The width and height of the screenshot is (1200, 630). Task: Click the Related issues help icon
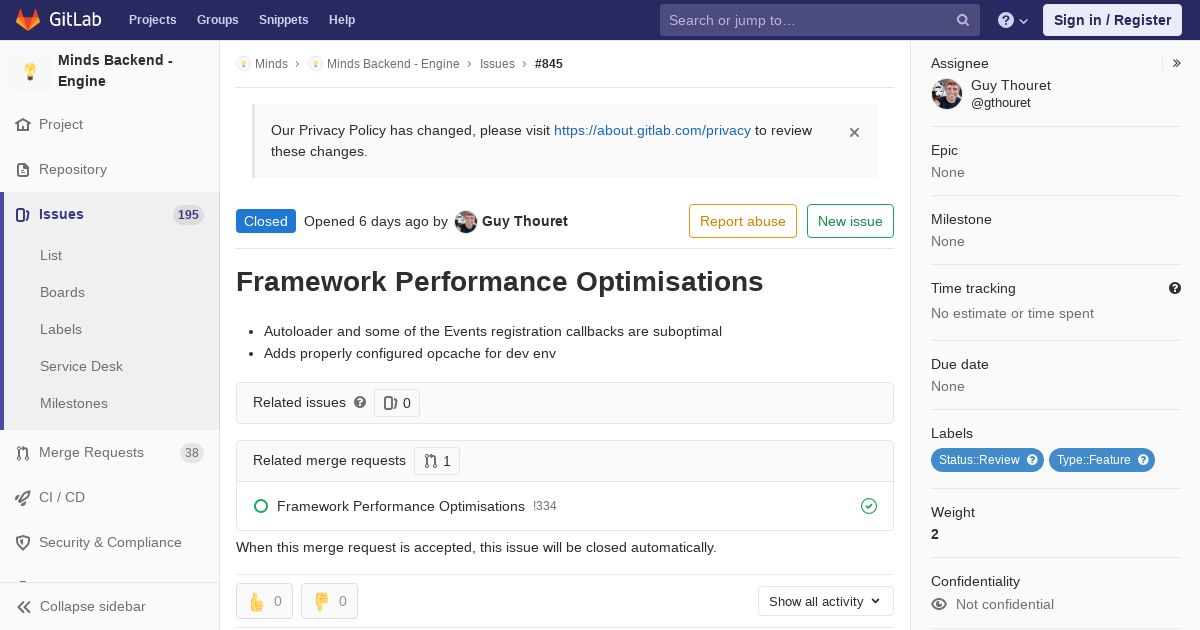click(360, 402)
